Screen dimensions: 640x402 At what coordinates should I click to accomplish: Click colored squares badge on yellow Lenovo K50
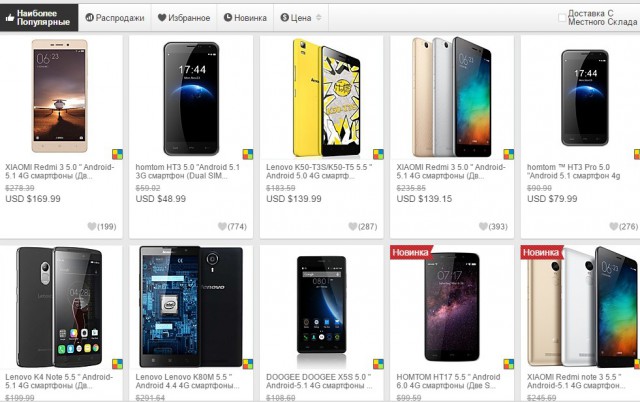(378, 154)
